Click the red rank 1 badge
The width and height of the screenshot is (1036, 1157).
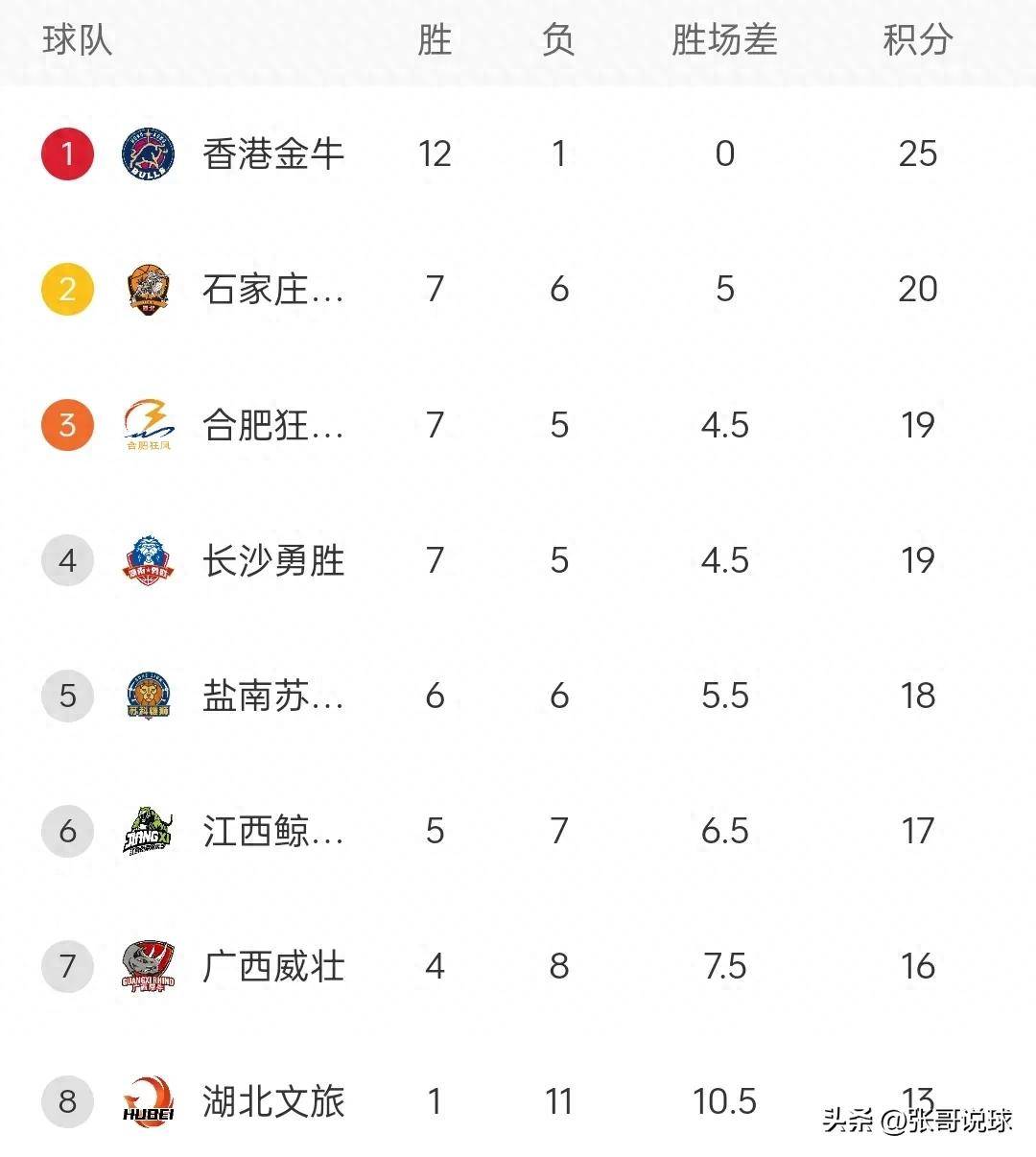tap(67, 153)
